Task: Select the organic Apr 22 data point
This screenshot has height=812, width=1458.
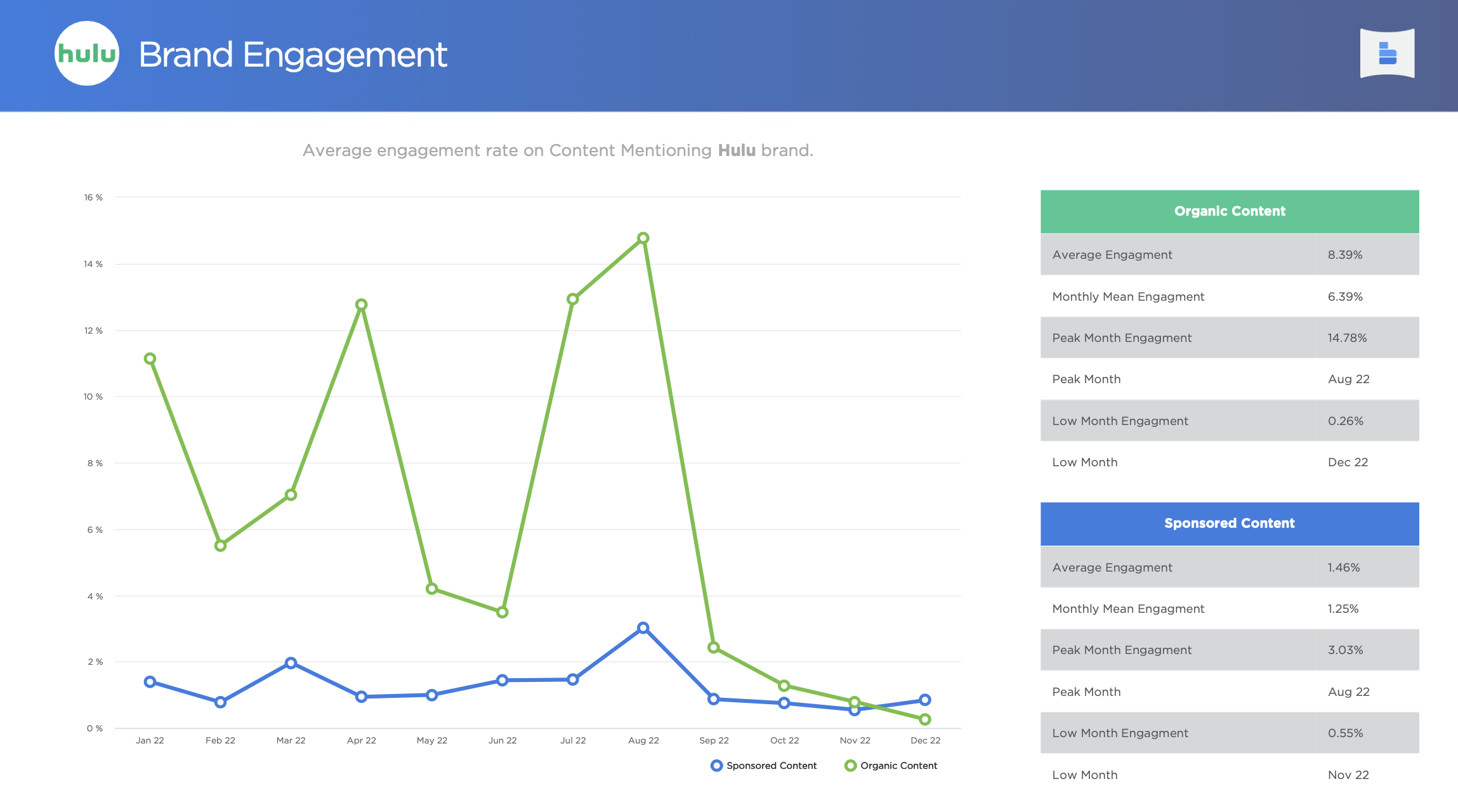Action: [x=361, y=304]
